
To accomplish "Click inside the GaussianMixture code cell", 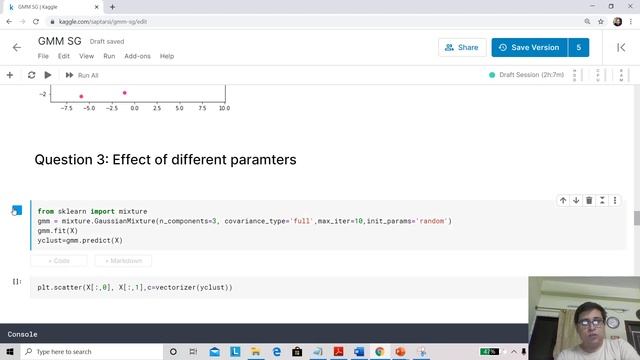I will point(328,225).
